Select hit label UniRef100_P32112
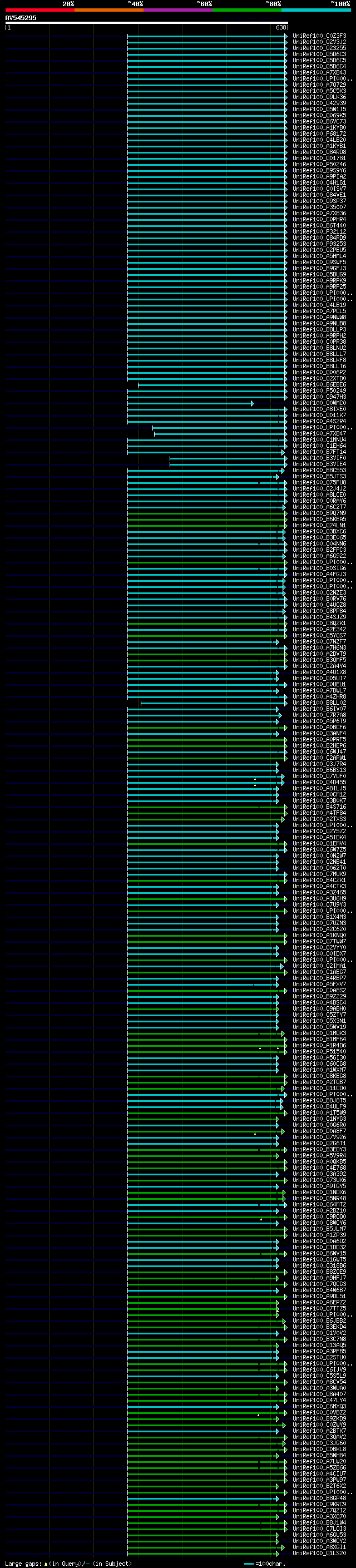The image size is (356, 1568). point(319,232)
